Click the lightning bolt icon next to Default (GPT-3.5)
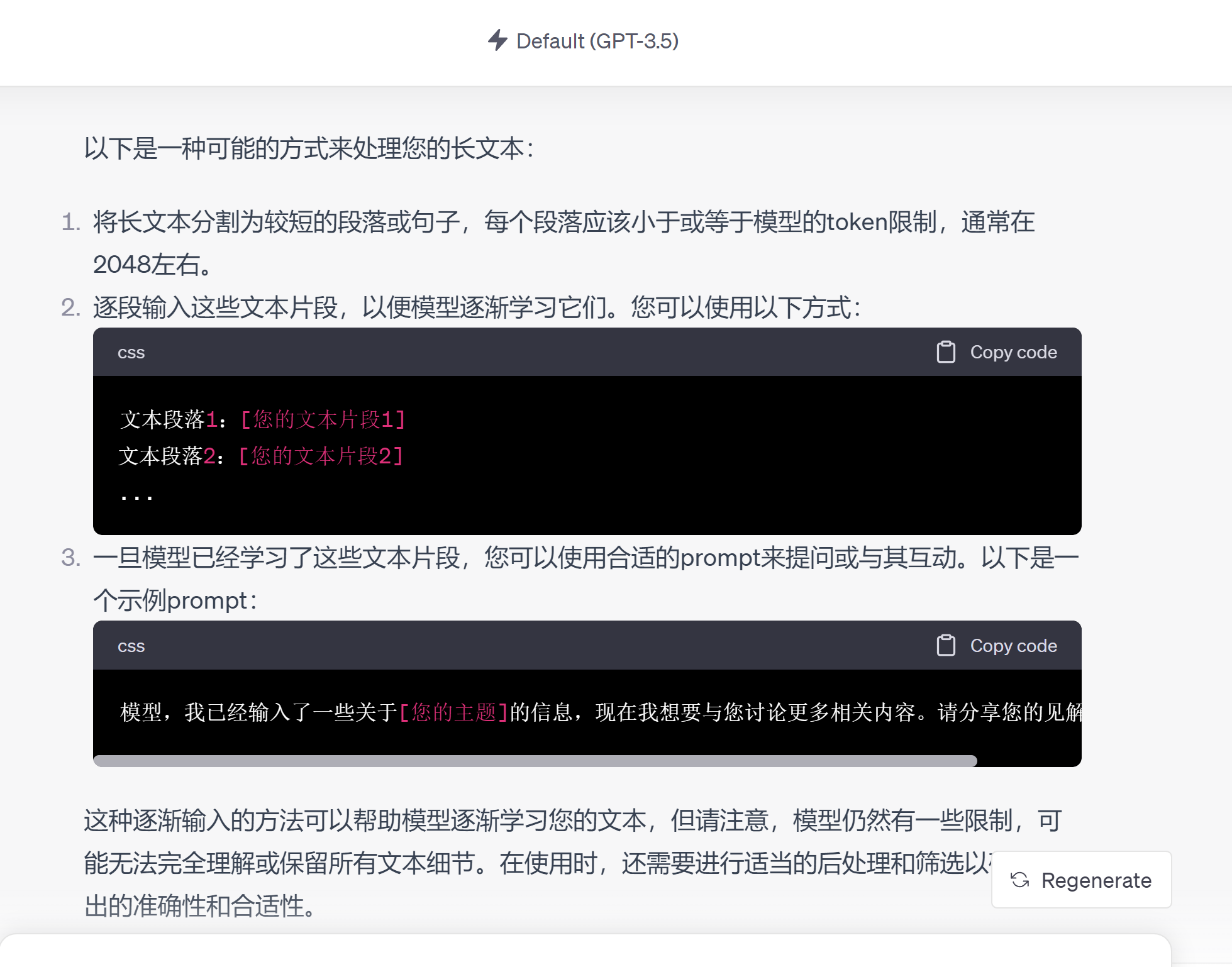 pyautogui.click(x=499, y=41)
